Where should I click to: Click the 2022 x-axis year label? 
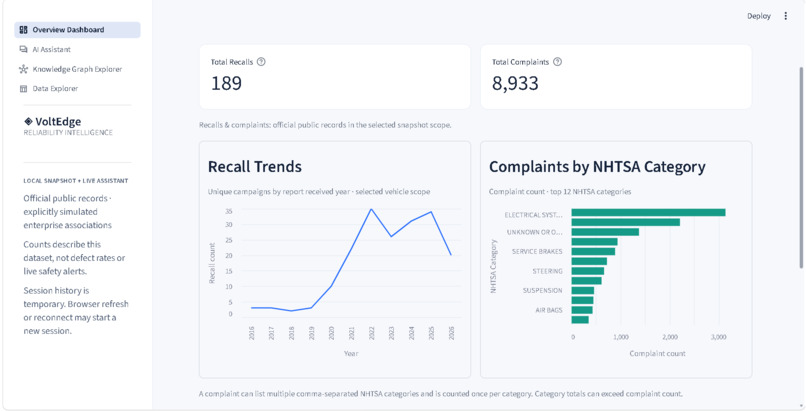[x=371, y=334]
